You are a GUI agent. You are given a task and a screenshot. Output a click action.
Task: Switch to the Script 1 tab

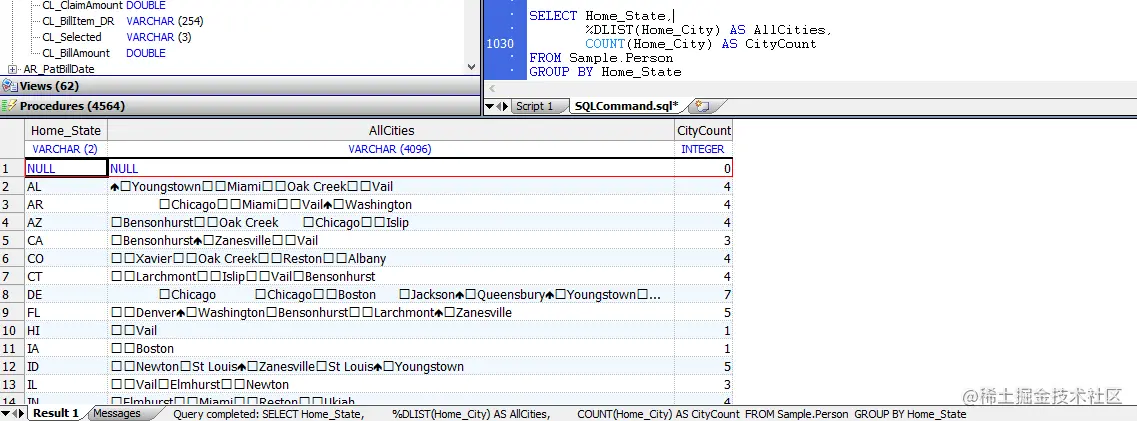click(x=534, y=107)
